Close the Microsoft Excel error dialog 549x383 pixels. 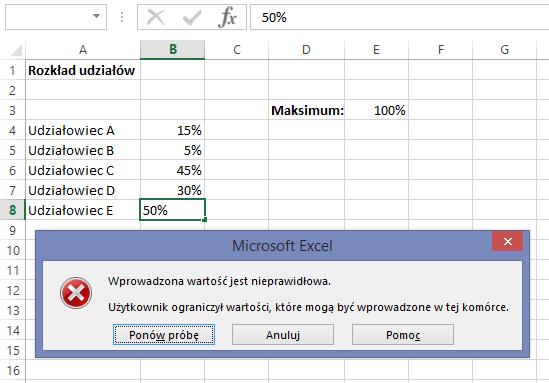click(508, 241)
